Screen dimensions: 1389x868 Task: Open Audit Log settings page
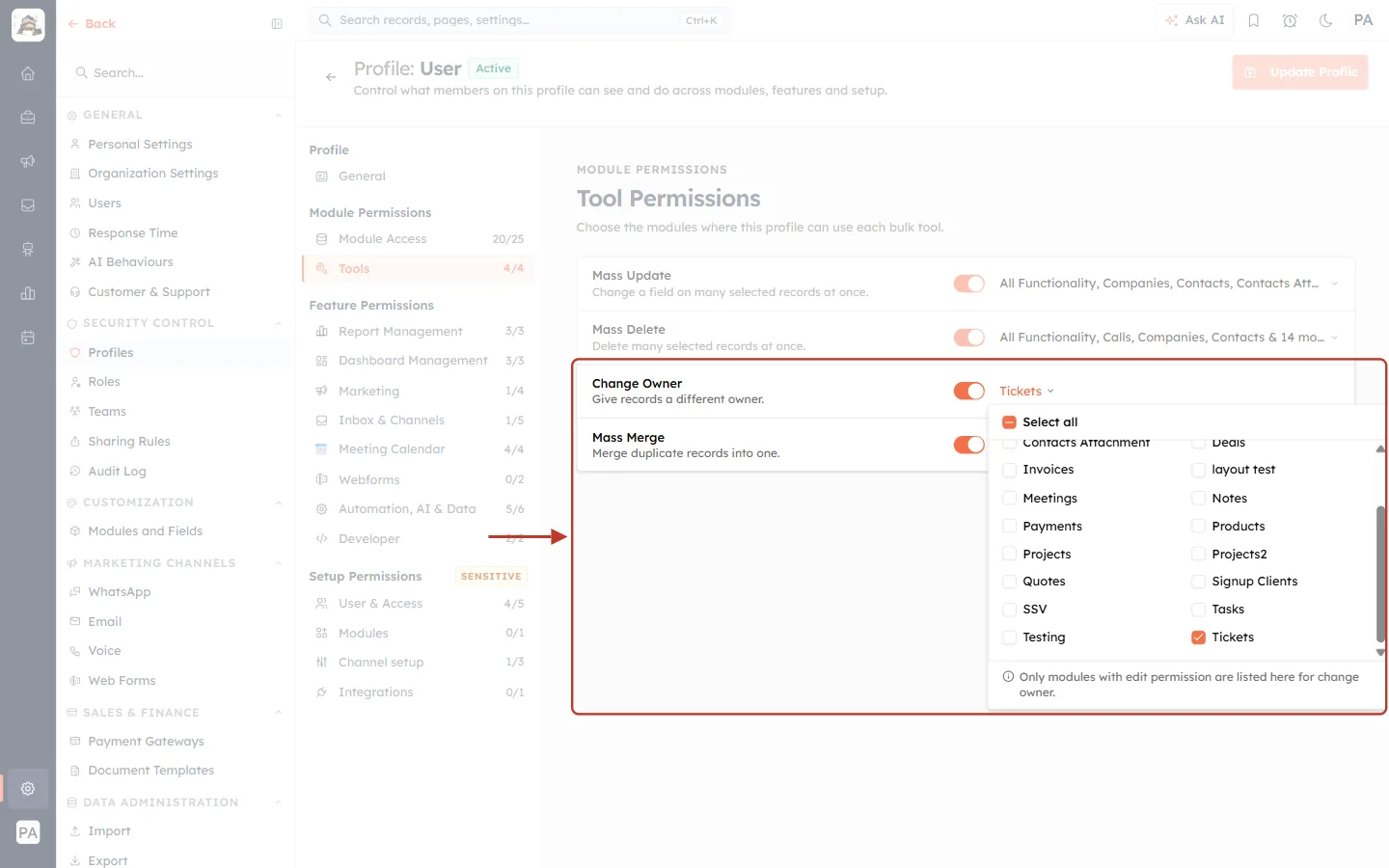[x=117, y=472]
